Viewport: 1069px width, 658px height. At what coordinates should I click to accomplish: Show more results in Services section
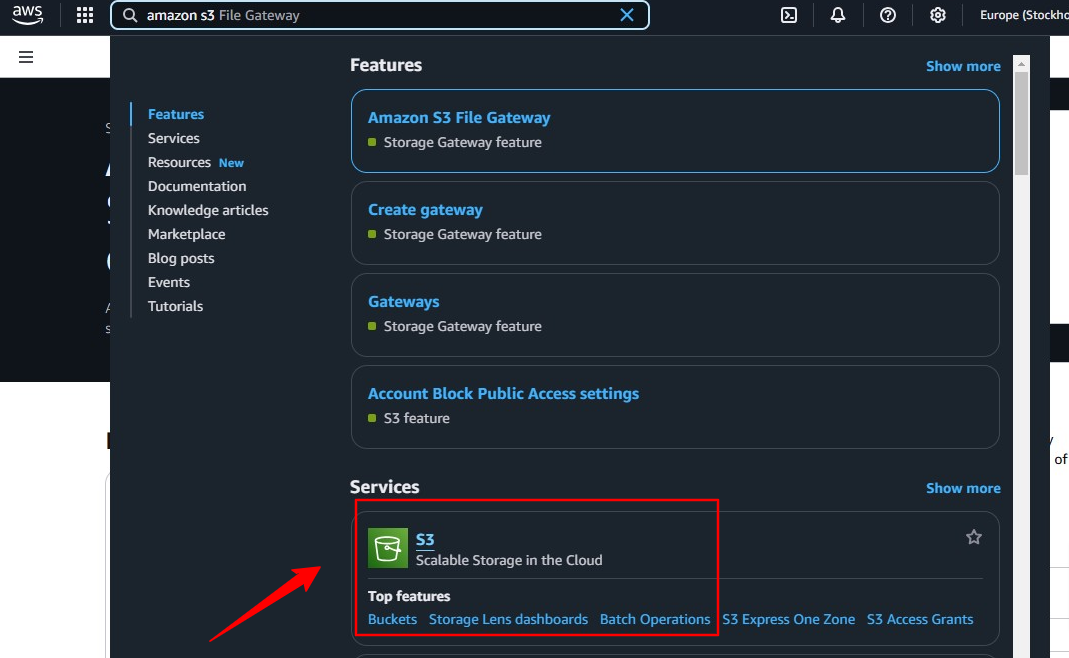point(962,488)
